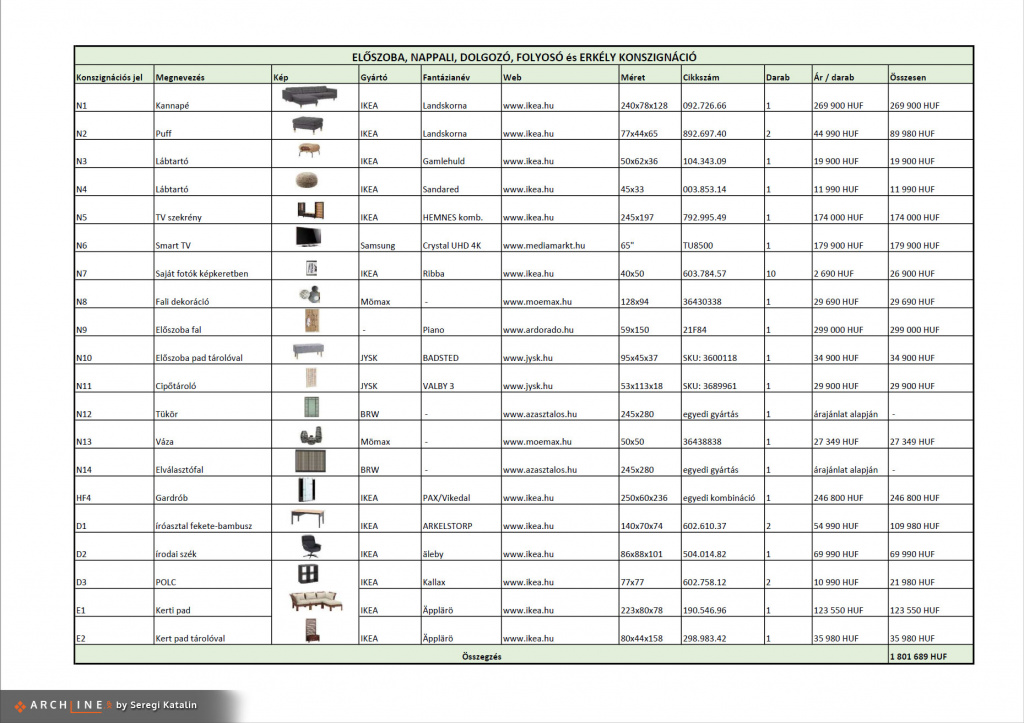Open www.azasztalos.hu link in the Elválasztófal row

coord(540,470)
